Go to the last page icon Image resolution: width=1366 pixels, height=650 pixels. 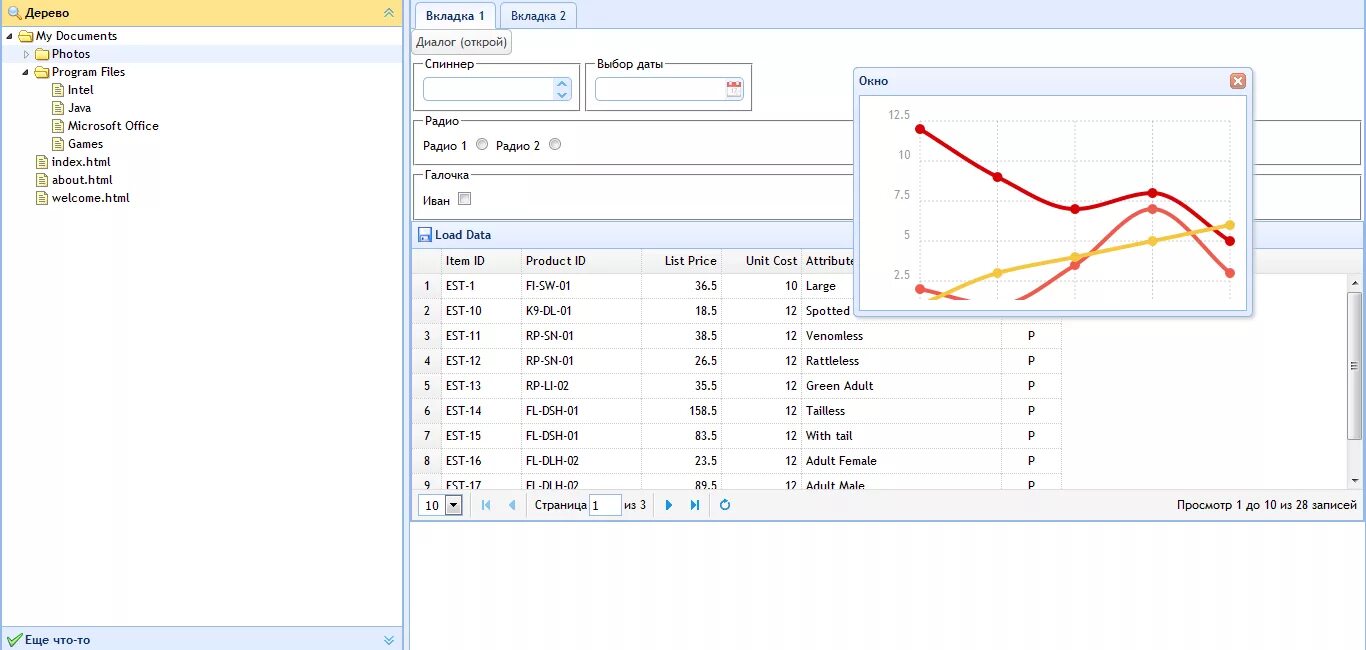tap(695, 505)
